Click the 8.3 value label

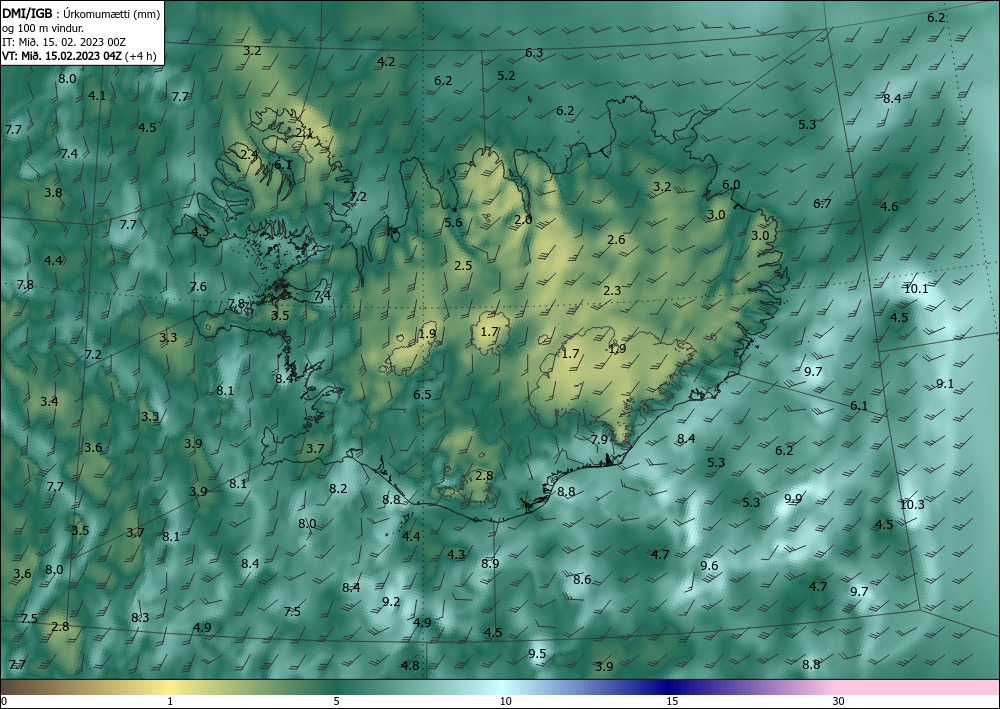(140, 617)
